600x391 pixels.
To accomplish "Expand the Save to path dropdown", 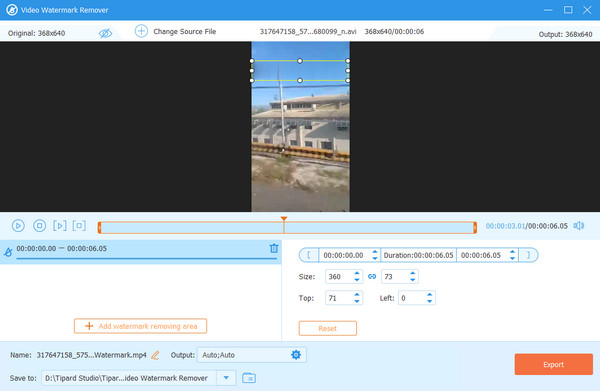I will (226, 378).
